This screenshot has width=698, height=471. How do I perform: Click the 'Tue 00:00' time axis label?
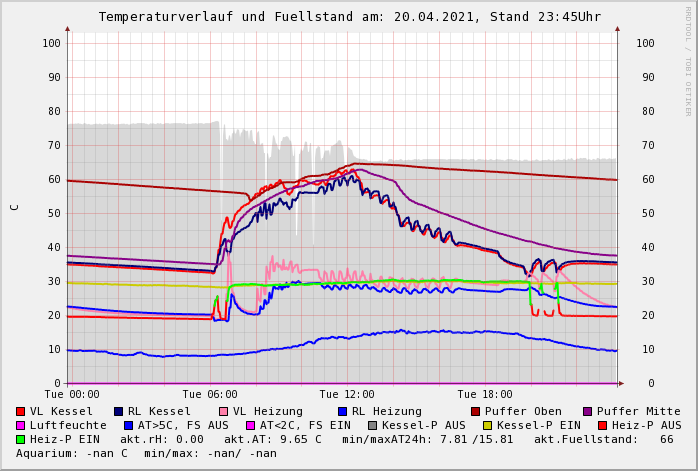(72, 395)
